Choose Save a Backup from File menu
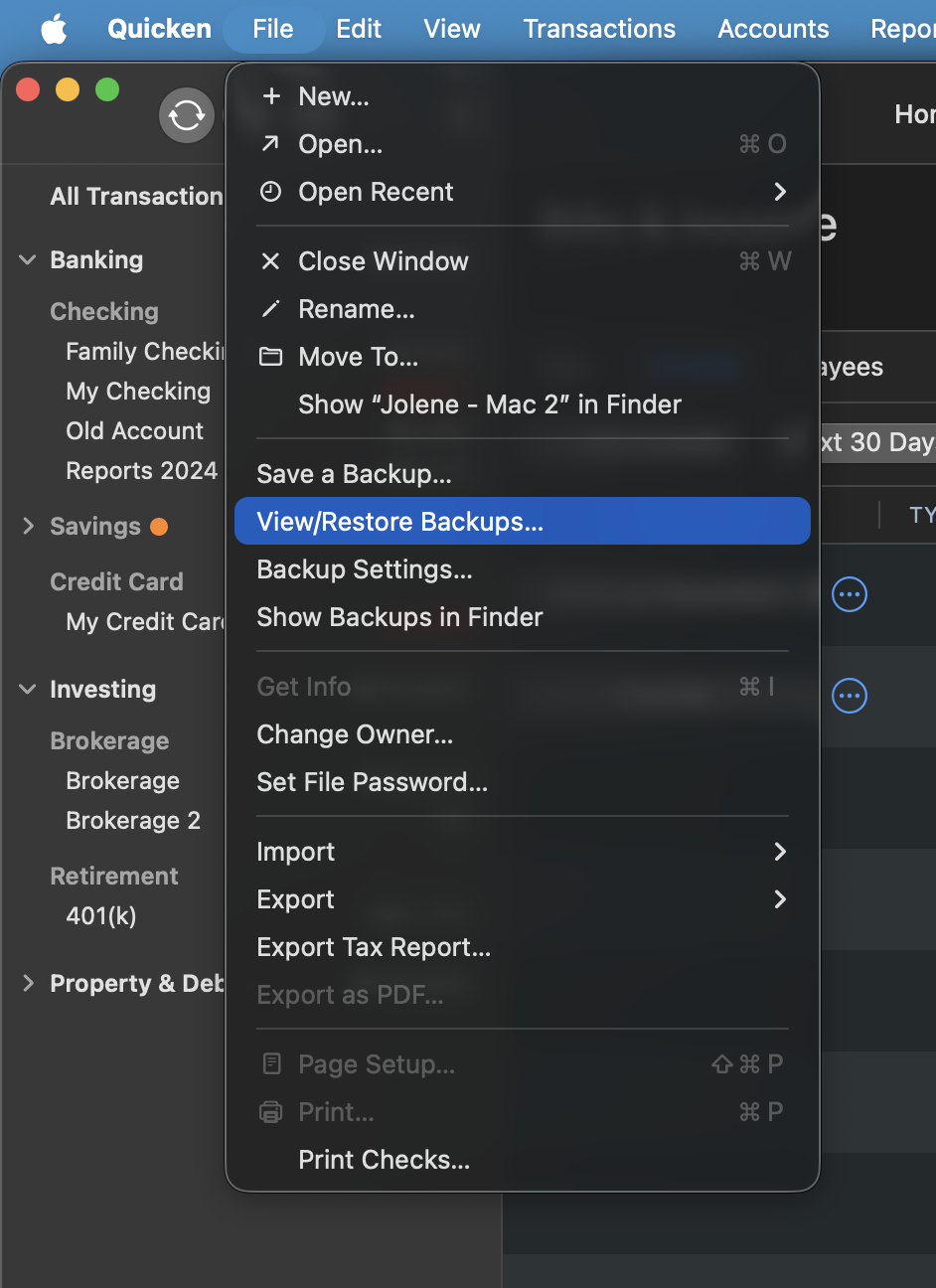The image size is (936, 1288). pos(354,474)
